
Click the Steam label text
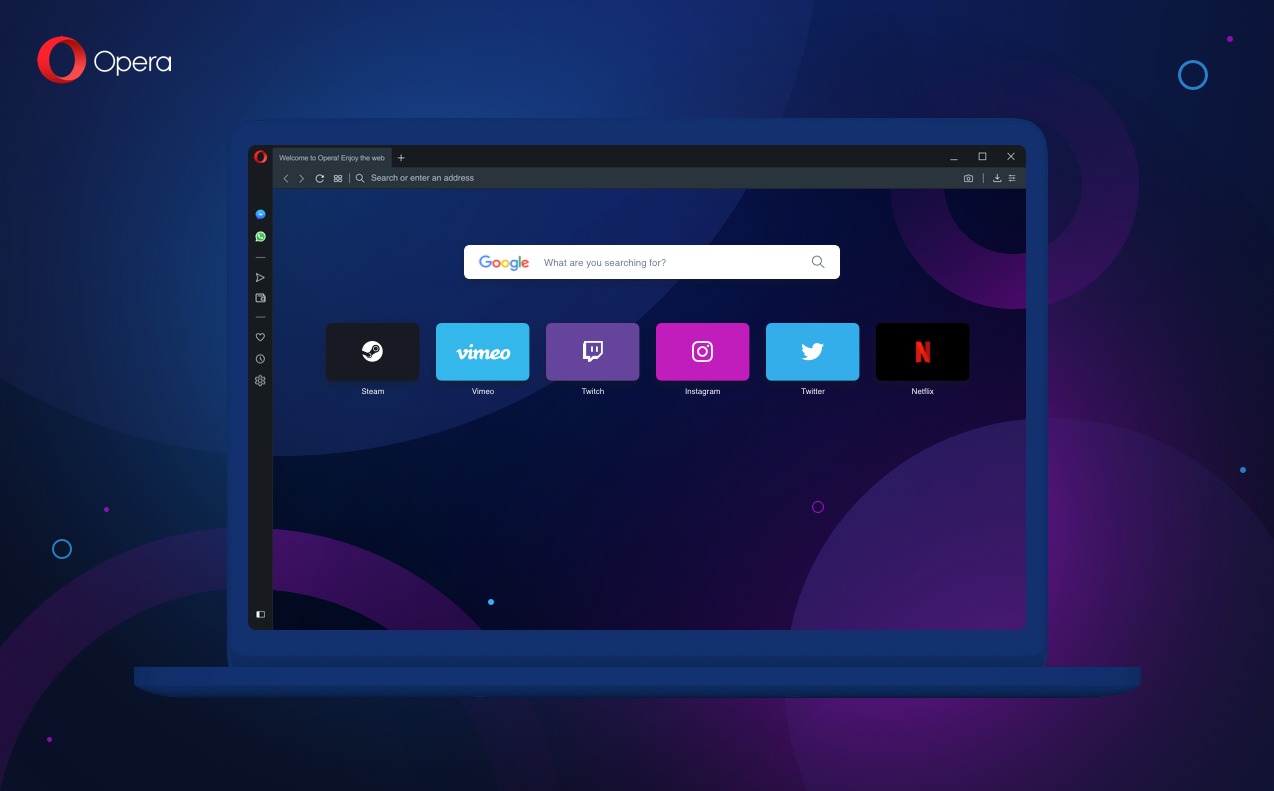click(x=373, y=392)
